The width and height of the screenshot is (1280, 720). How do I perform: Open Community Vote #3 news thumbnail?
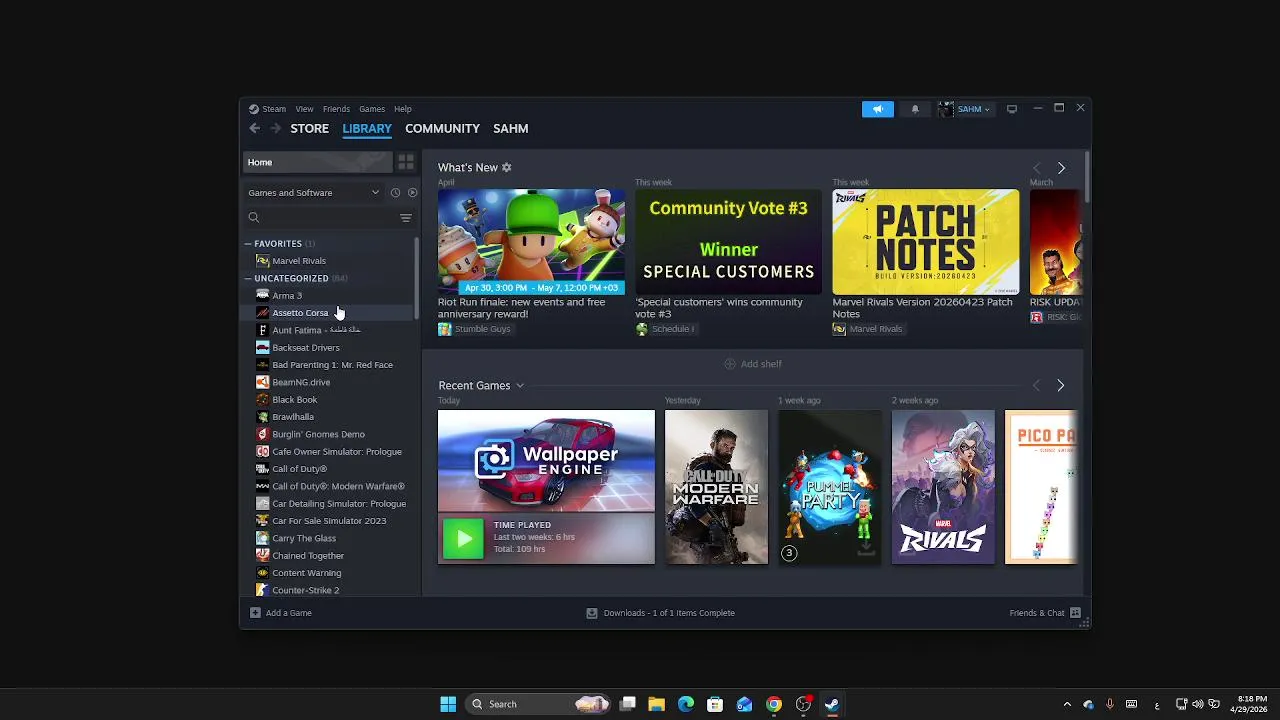(x=728, y=242)
